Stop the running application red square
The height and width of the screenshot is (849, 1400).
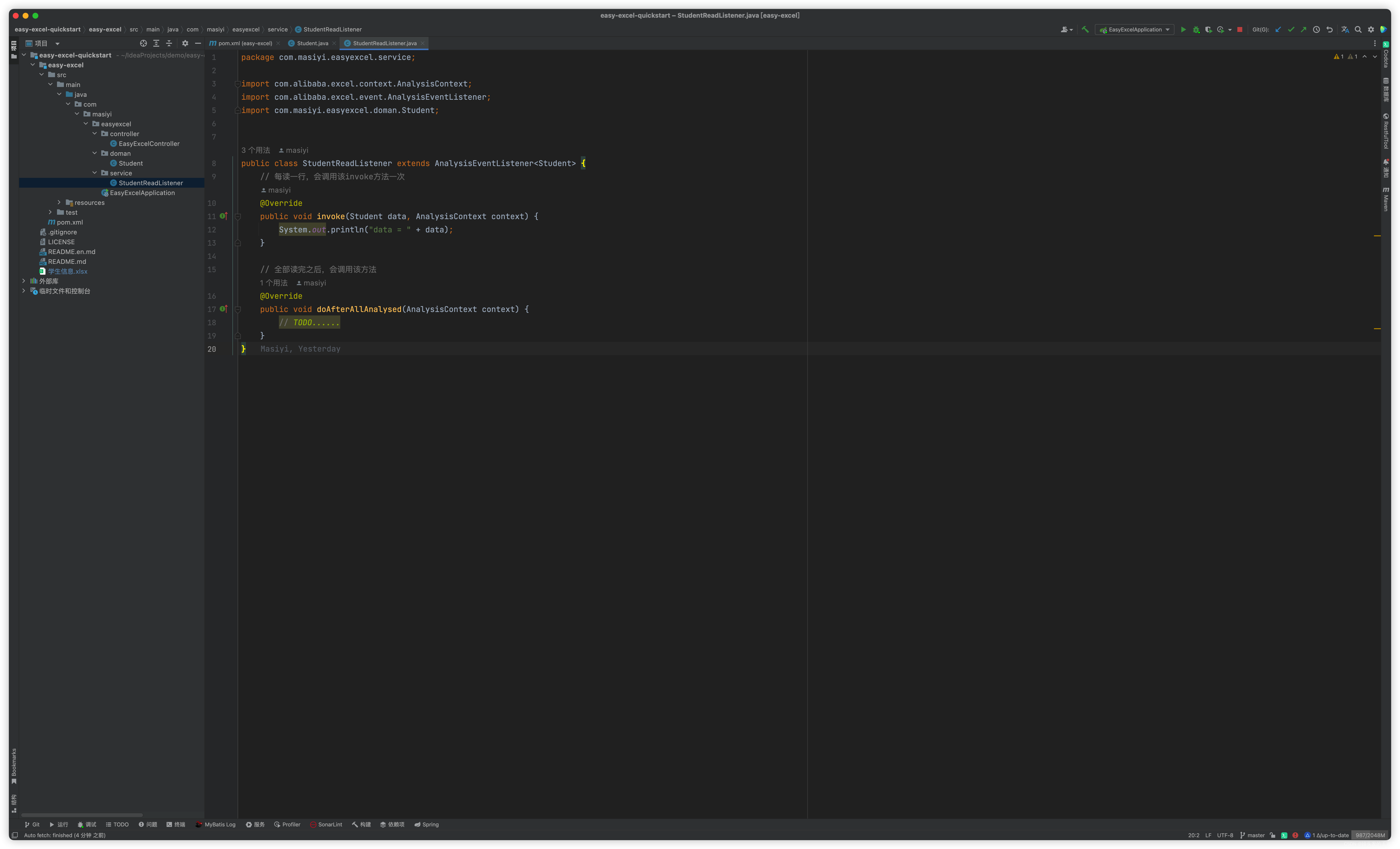tap(1240, 29)
